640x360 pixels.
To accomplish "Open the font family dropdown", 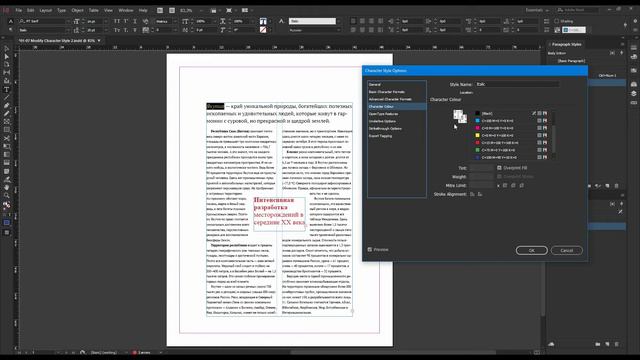I will point(68,21).
